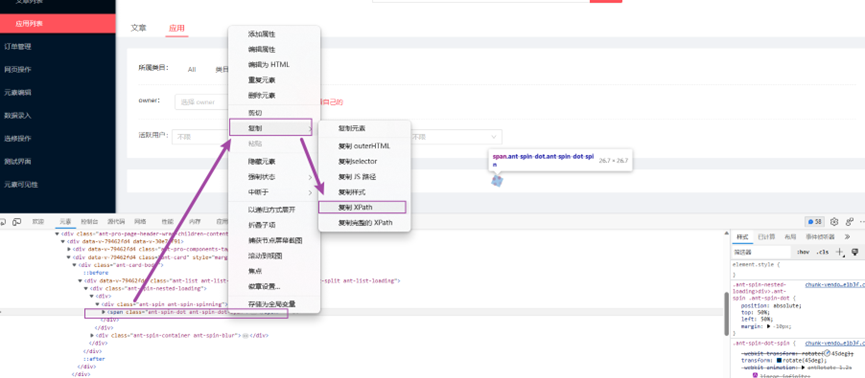The image size is (865, 378).
Task: Switch to the 文章 tab
Action: click(x=138, y=28)
